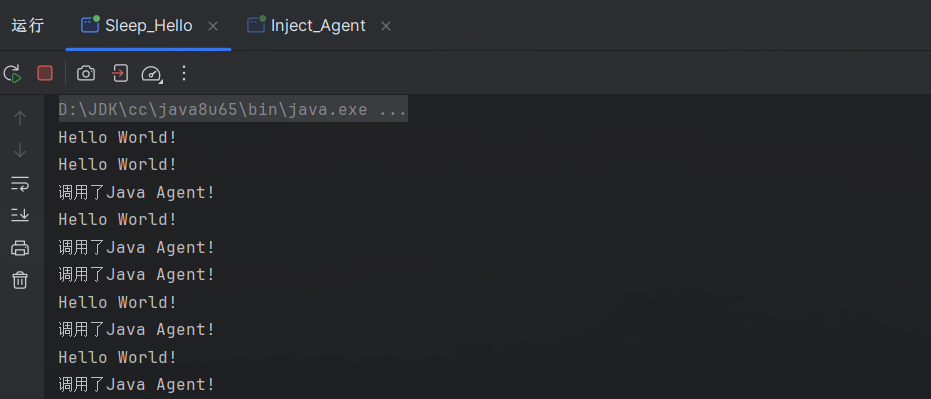Viewport: 931px width, 399px height.
Task: Close the Sleep_Hello run tab
Action: click(x=213, y=26)
